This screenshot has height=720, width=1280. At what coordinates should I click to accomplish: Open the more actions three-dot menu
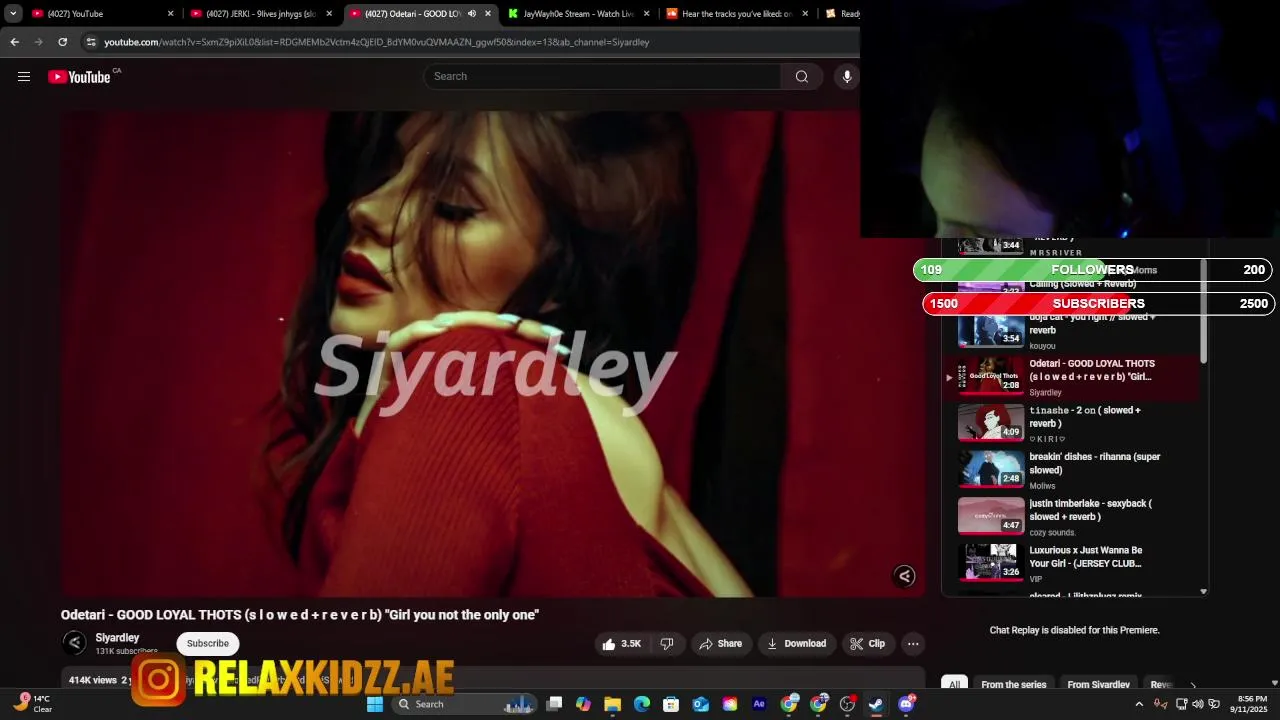pyautogui.click(x=912, y=644)
